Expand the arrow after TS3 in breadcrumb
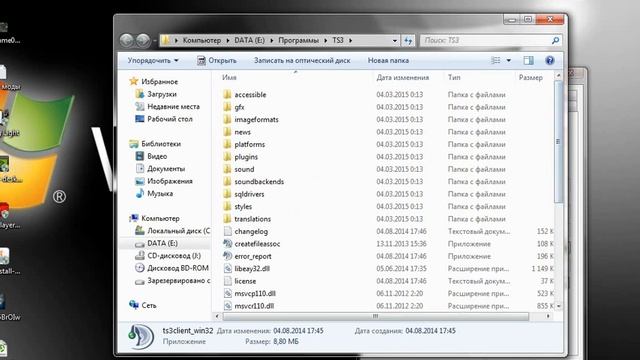The width and height of the screenshot is (640, 360). tap(350, 40)
